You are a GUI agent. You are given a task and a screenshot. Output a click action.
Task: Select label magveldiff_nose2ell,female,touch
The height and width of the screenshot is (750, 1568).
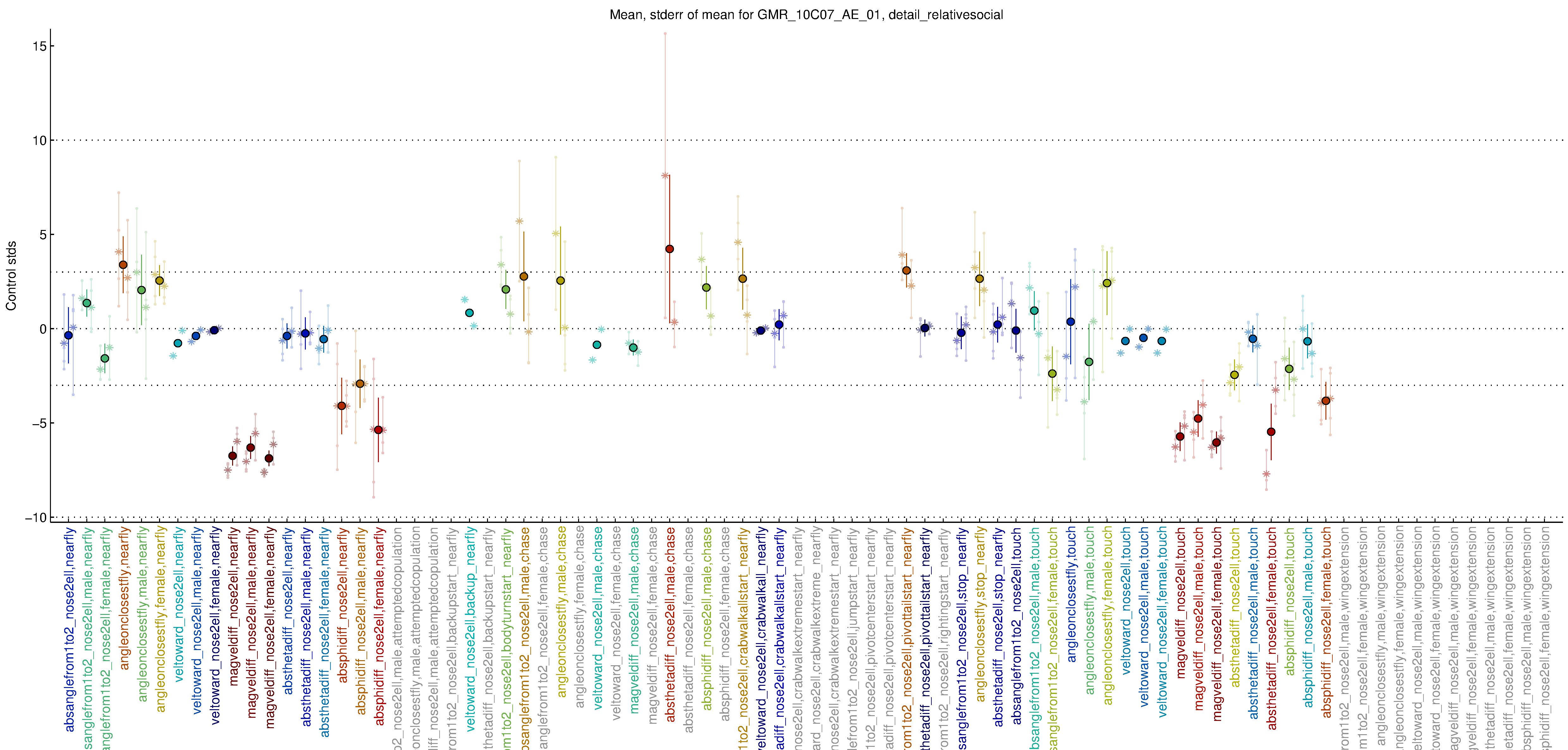1218,623
